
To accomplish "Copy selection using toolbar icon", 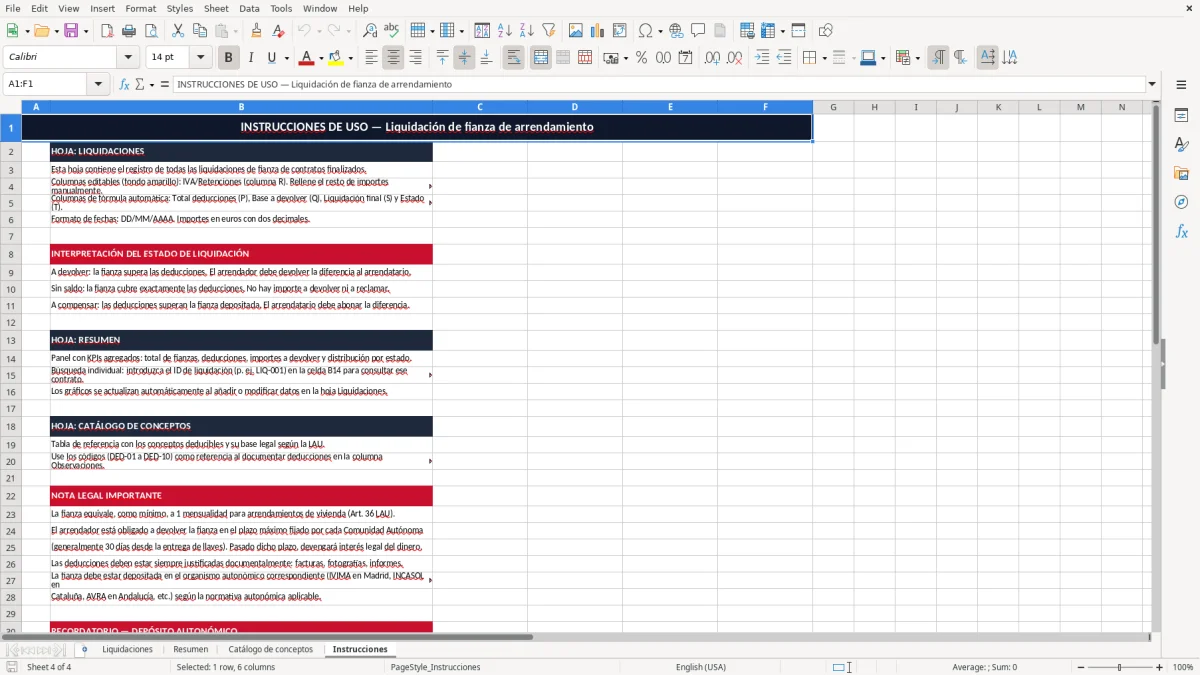I will pos(200,31).
